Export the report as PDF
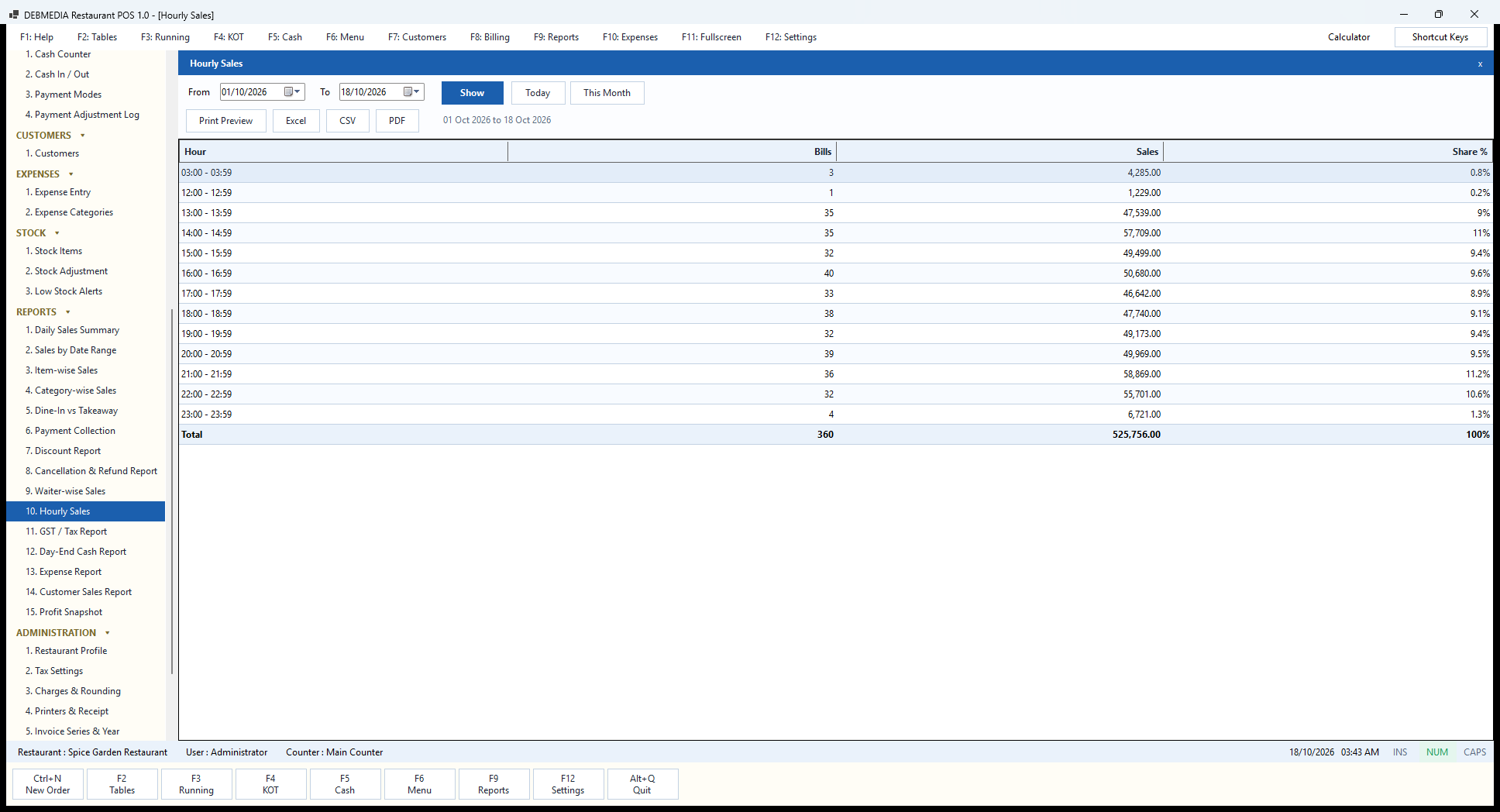The image size is (1500, 812). 397,121
